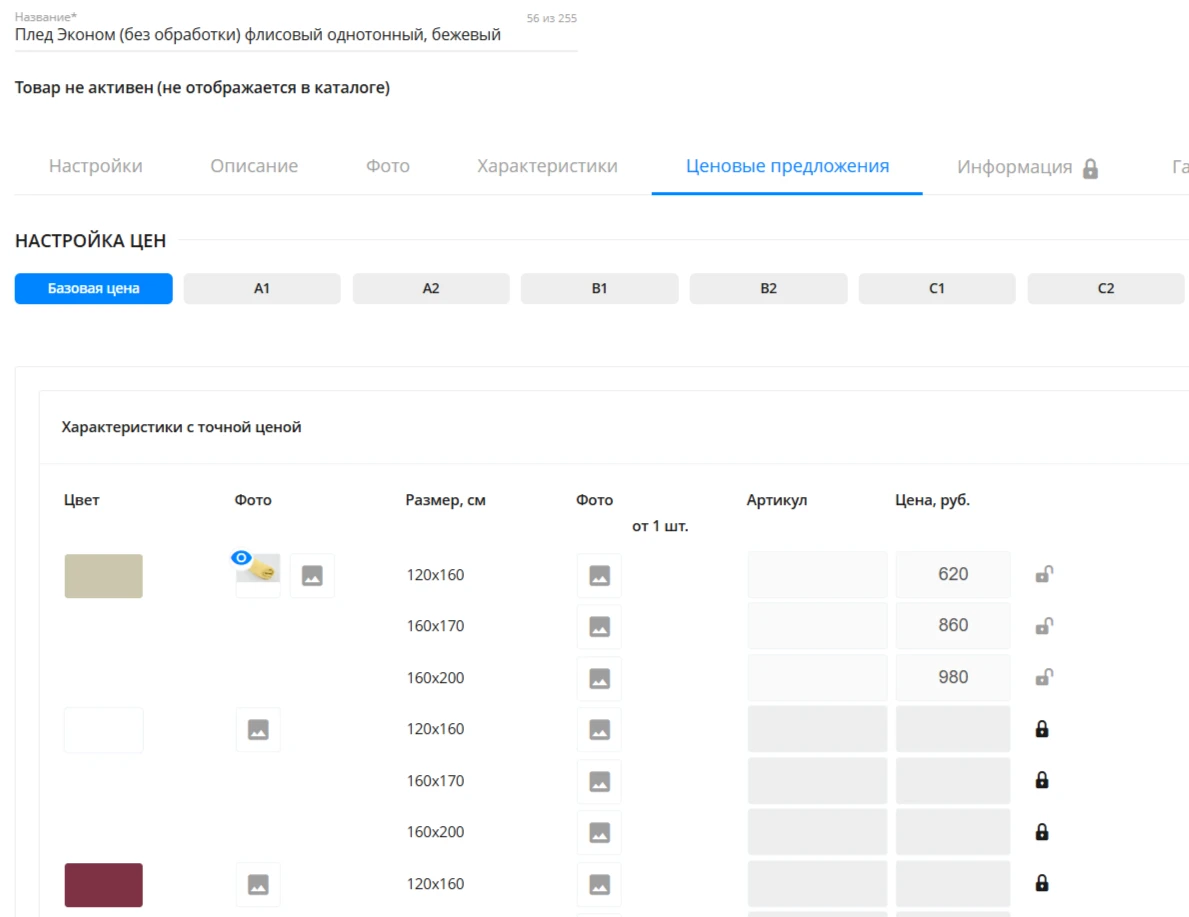Click photo placeholder next to beige color thumbnail

point(312,576)
